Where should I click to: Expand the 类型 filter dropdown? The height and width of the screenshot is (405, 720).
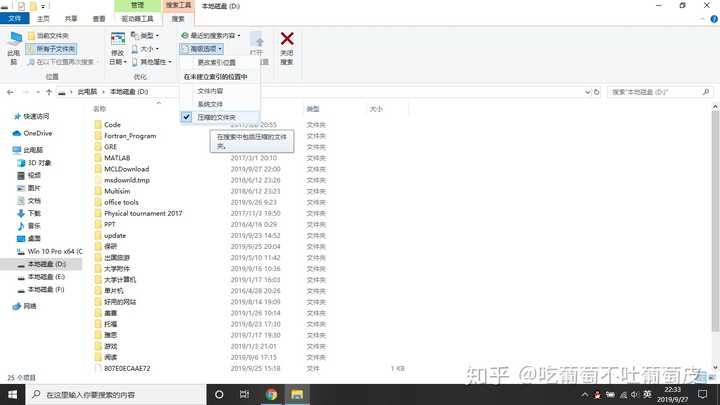click(x=145, y=35)
